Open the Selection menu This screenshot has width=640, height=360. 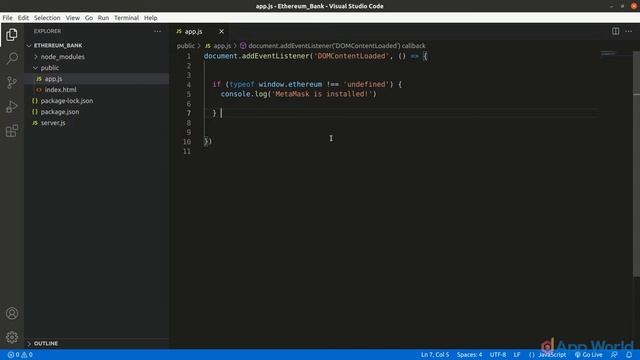tap(47, 18)
